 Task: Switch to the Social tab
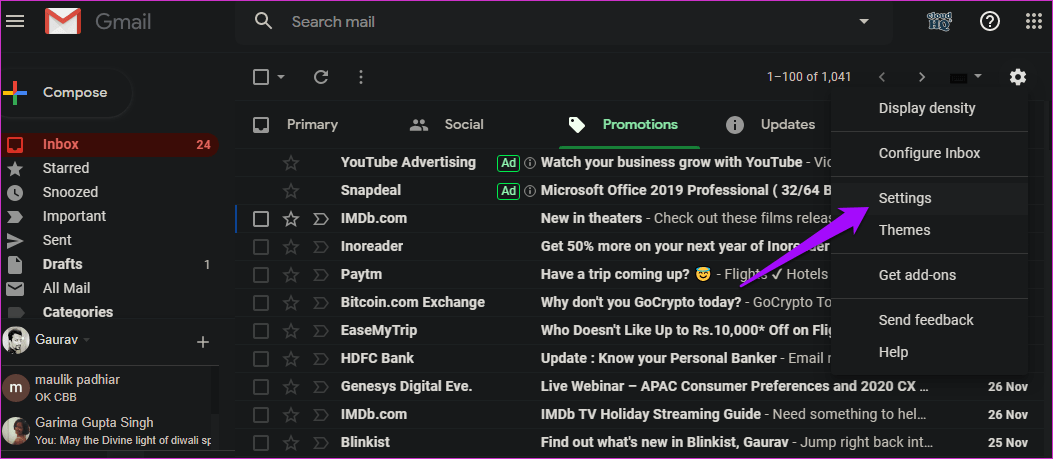pos(447,124)
